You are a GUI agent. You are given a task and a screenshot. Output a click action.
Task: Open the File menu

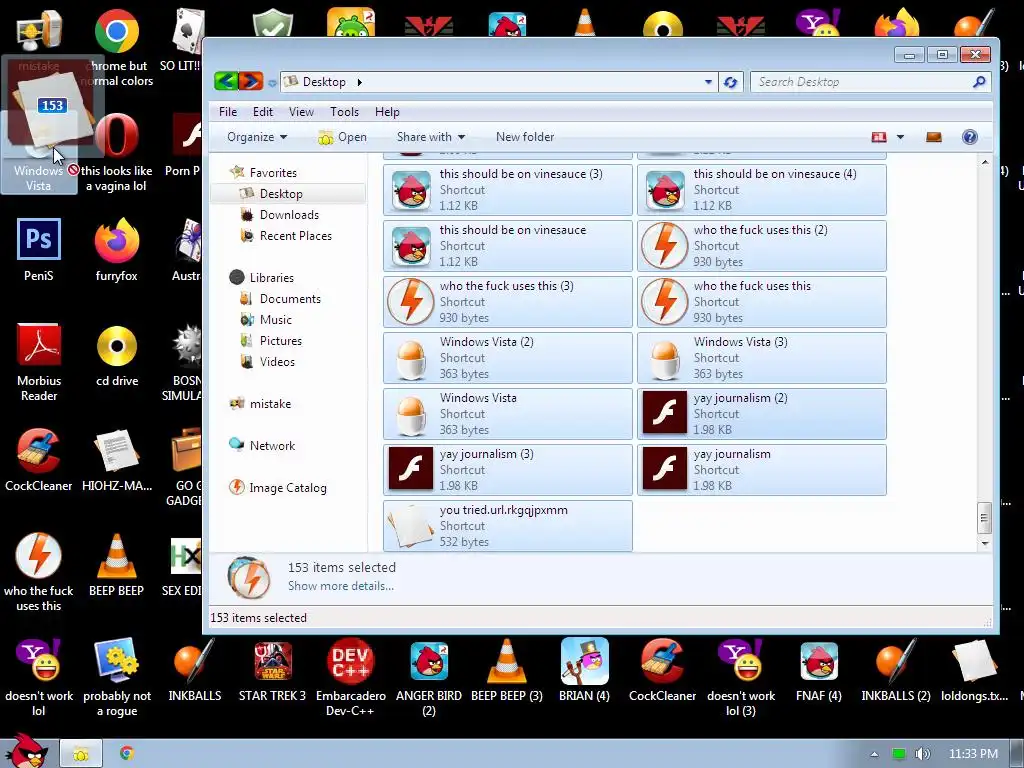[x=228, y=112]
